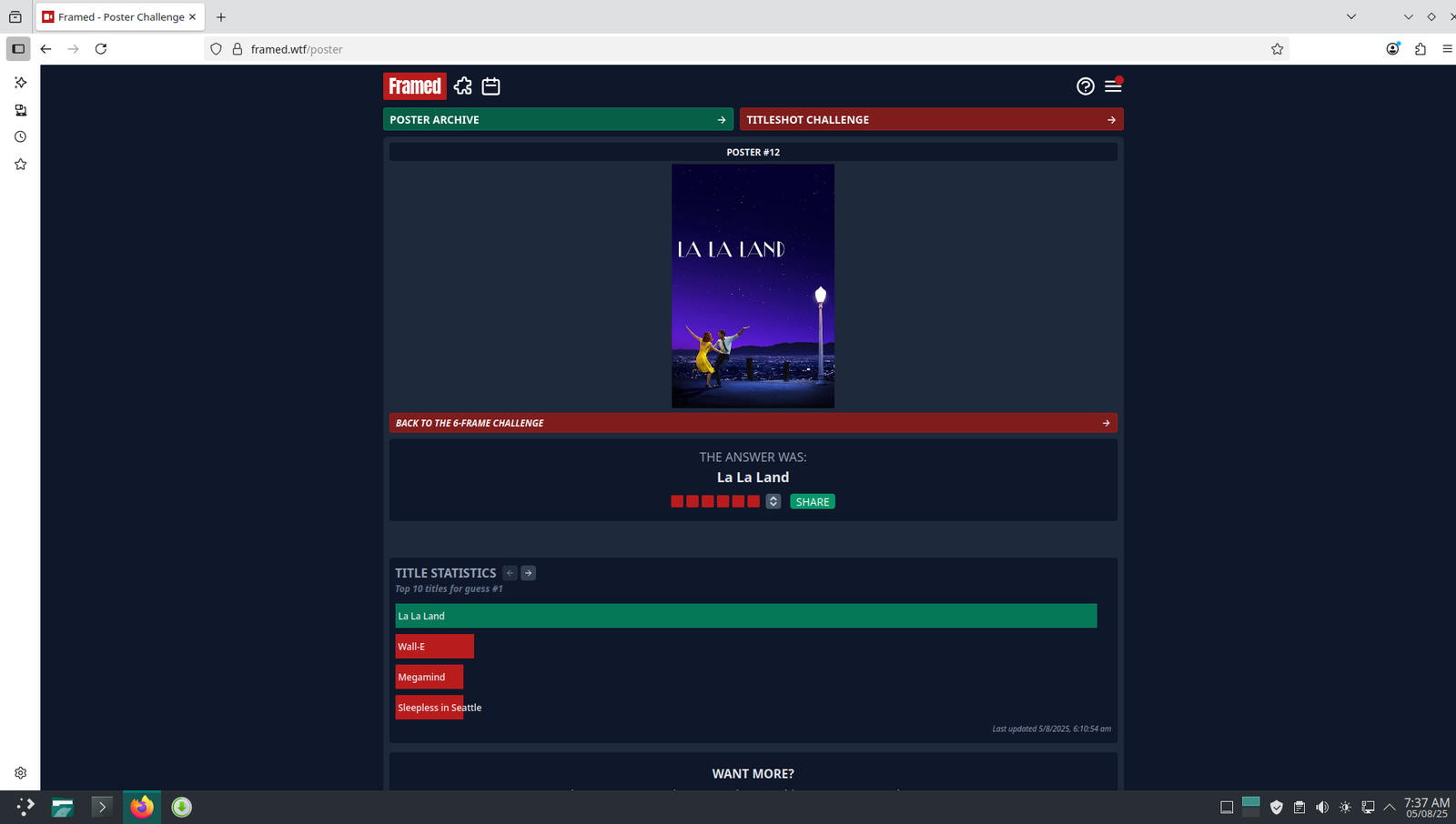Open the hamburger menu on Framed
Viewport: 1456px width, 824px height.
coord(1113,86)
